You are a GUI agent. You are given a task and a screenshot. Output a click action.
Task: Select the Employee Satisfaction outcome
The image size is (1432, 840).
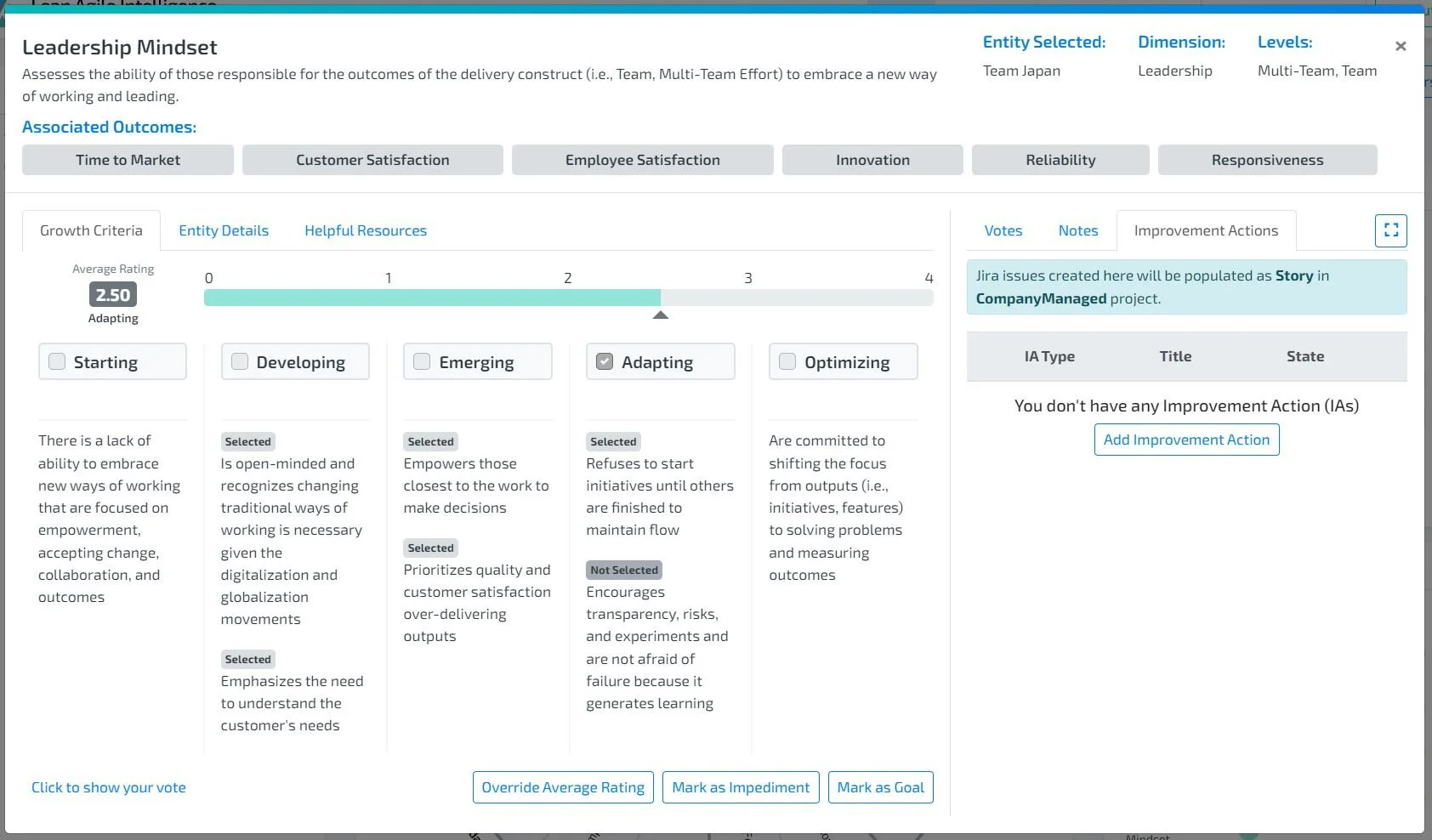(x=642, y=159)
